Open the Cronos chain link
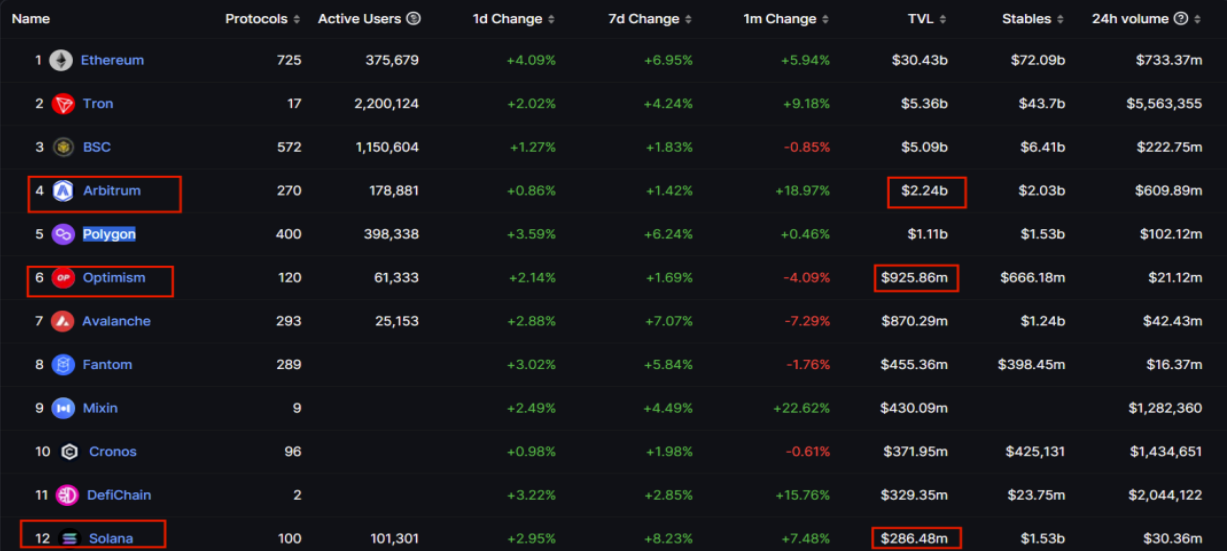 click(x=113, y=452)
